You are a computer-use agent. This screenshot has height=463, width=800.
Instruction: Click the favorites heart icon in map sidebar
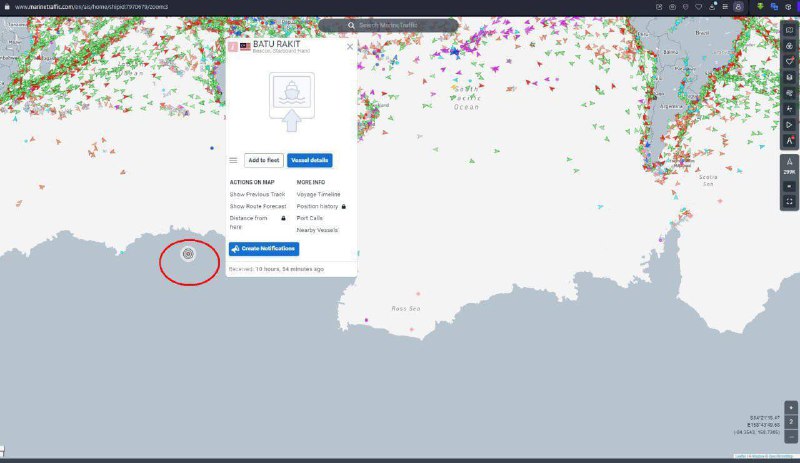click(x=789, y=62)
